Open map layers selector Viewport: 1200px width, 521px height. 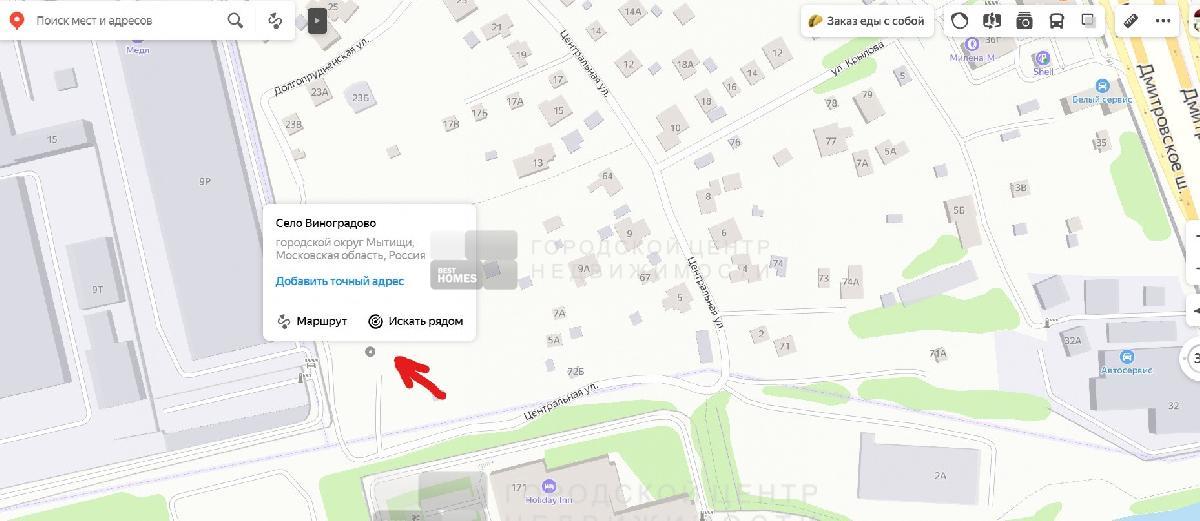click(1088, 20)
